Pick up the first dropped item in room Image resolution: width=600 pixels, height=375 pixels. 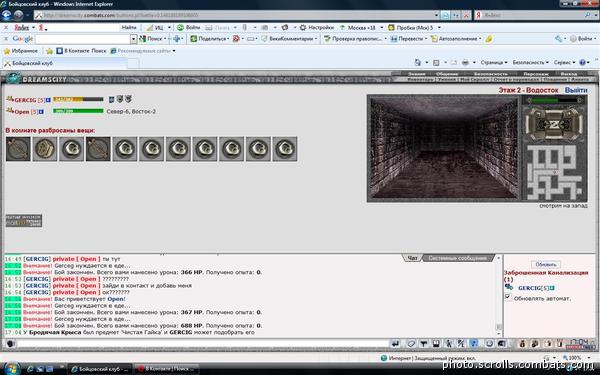(x=18, y=149)
